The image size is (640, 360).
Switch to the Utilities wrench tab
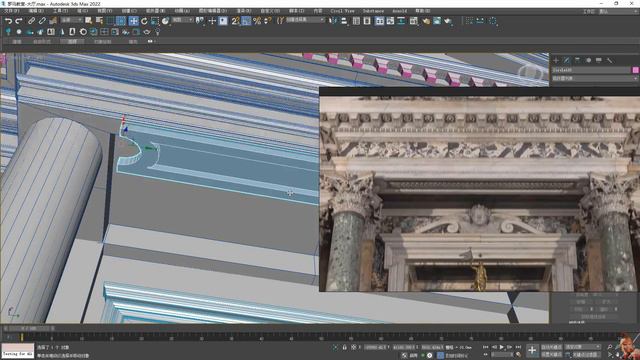[x=609, y=60]
